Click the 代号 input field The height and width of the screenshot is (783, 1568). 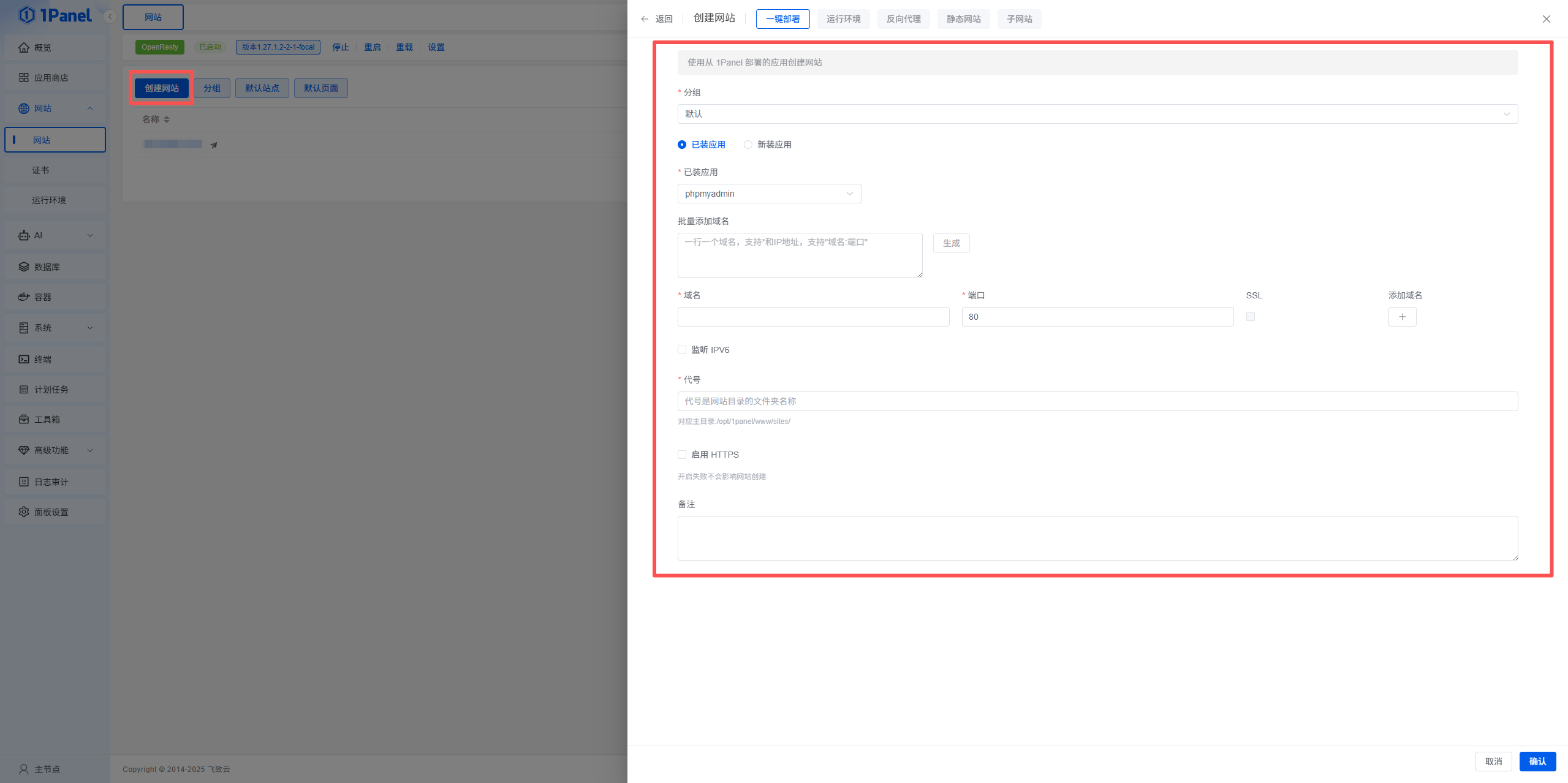[1097, 401]
